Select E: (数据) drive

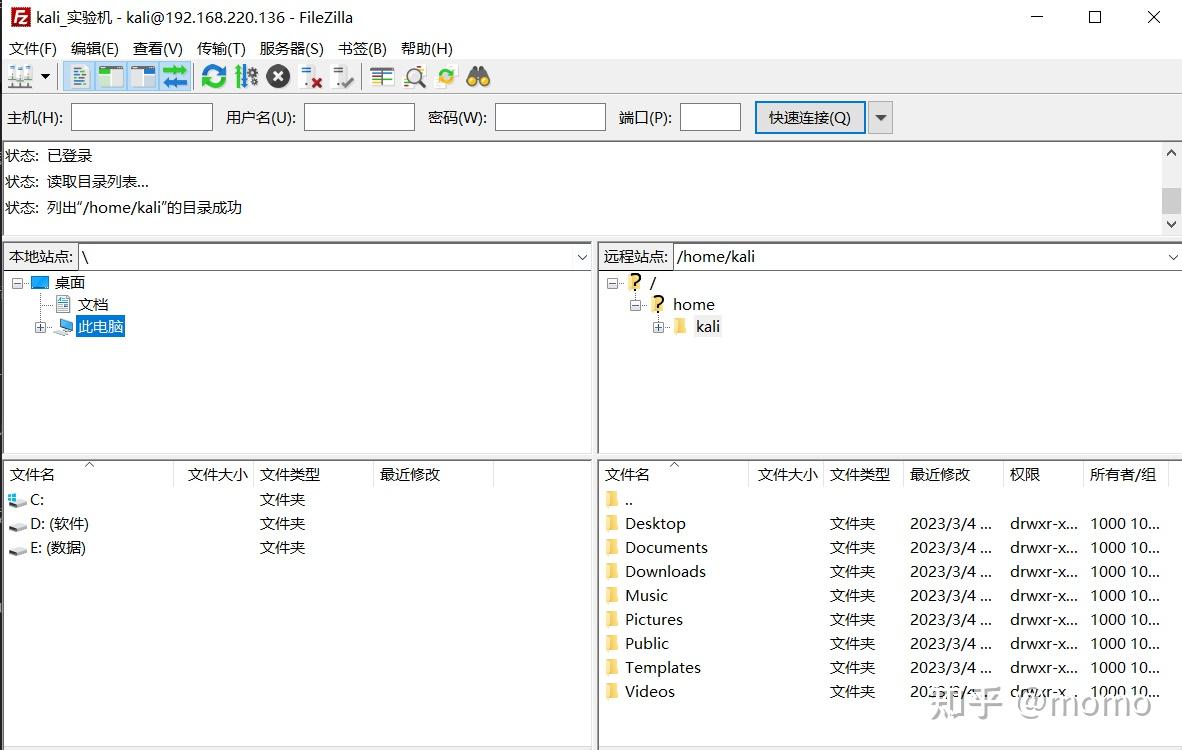pyautogui.click(x=57, y=547)
